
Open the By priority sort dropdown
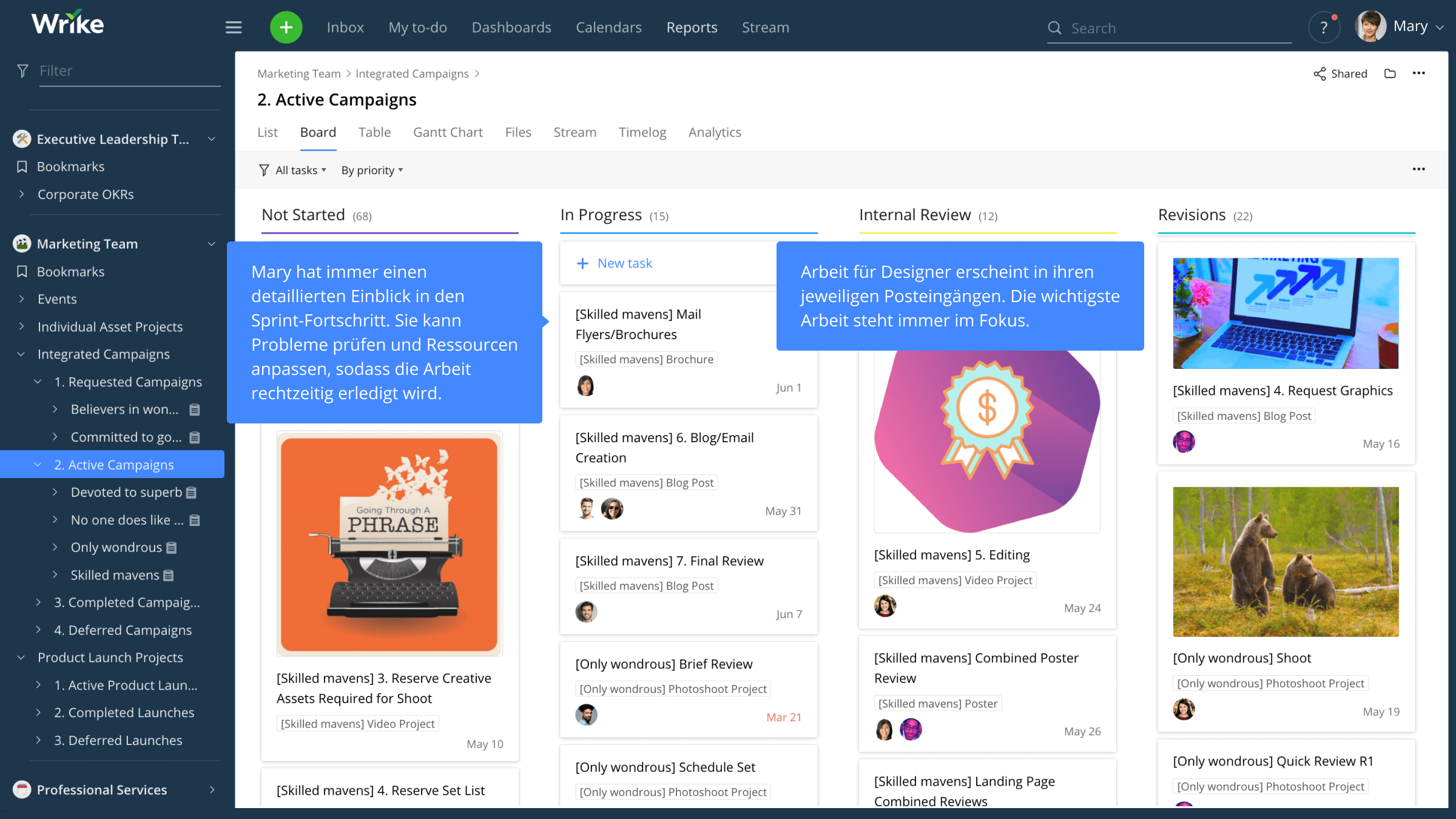click(x=372, y=170)
